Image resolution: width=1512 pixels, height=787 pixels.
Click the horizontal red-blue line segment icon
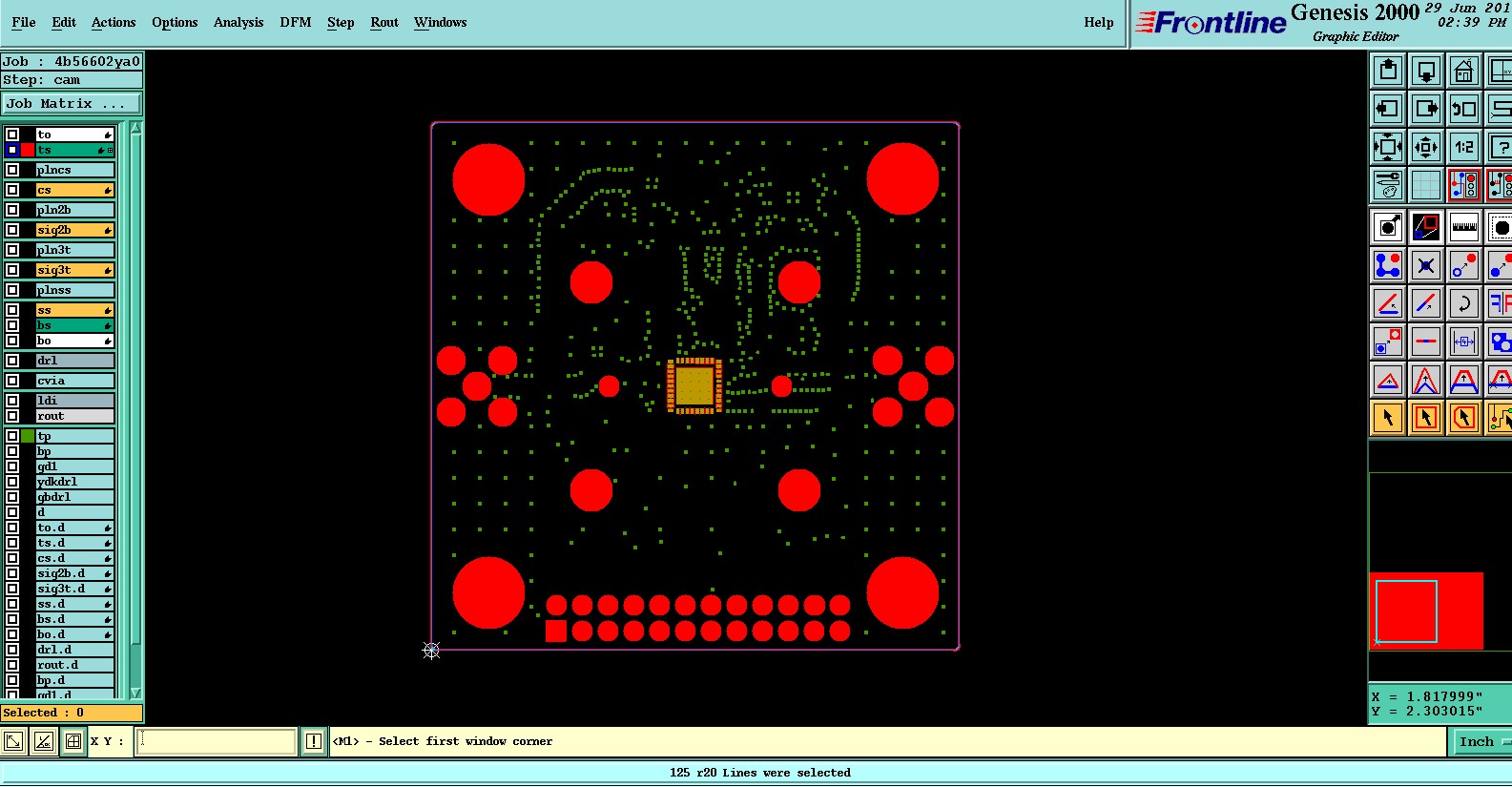pyautogui.click(x=1426, y=342)
